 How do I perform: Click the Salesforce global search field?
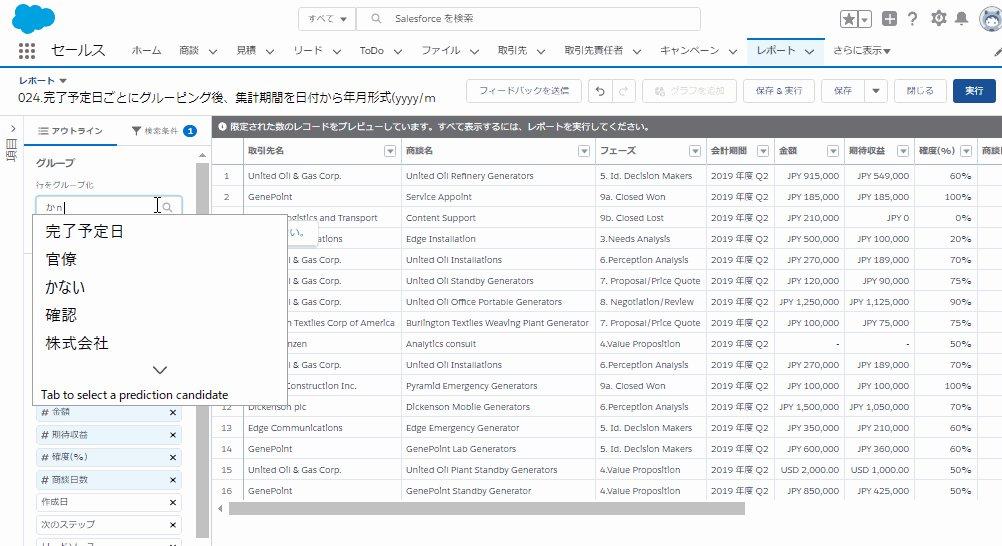point(528,19)
